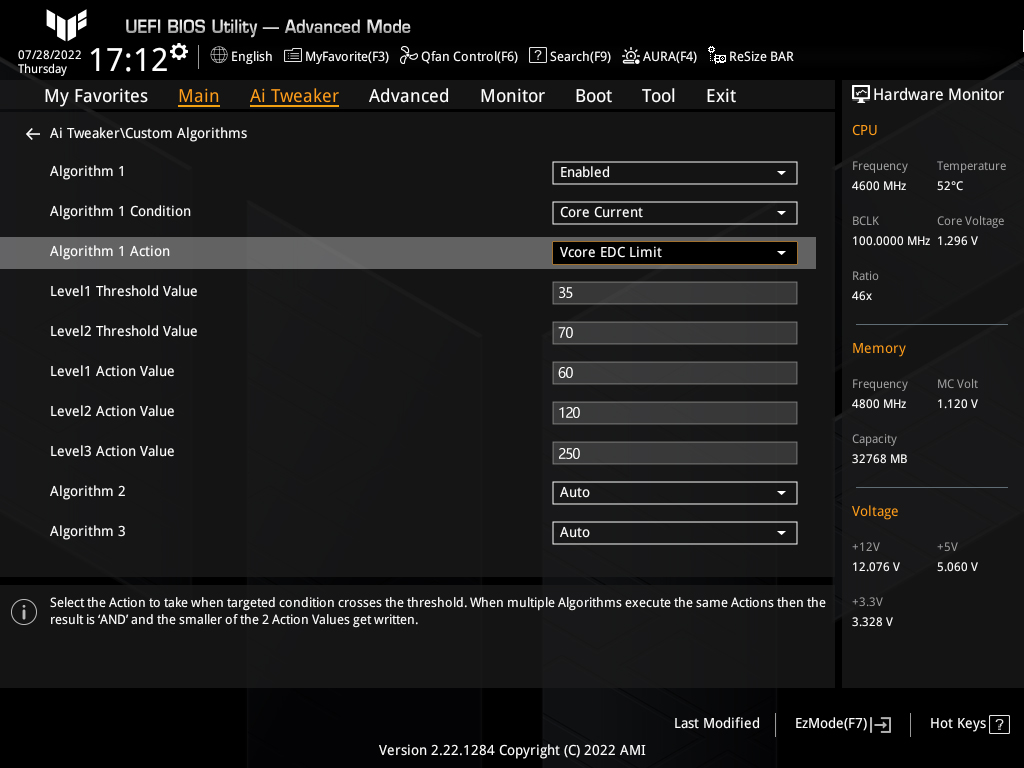
Task: Select the Algorithm 1 label
Action: (x=87, y=172)
